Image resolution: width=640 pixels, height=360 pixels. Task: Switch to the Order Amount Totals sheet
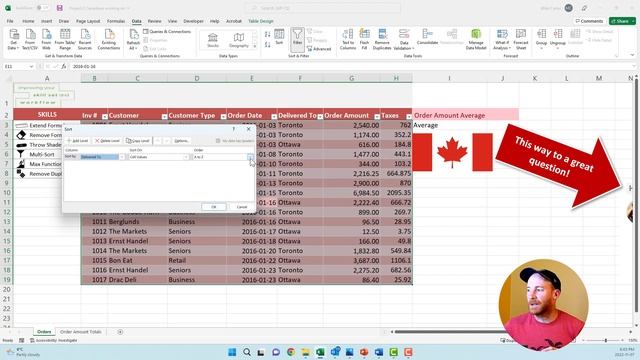coord(80,332)
